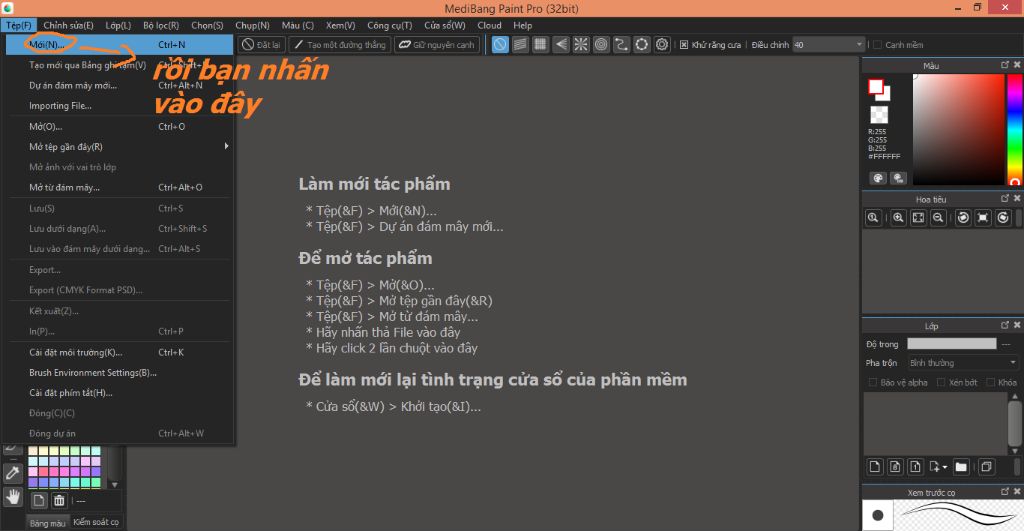
Task: Select the transparent color swatch
Action: click(879, 115)
